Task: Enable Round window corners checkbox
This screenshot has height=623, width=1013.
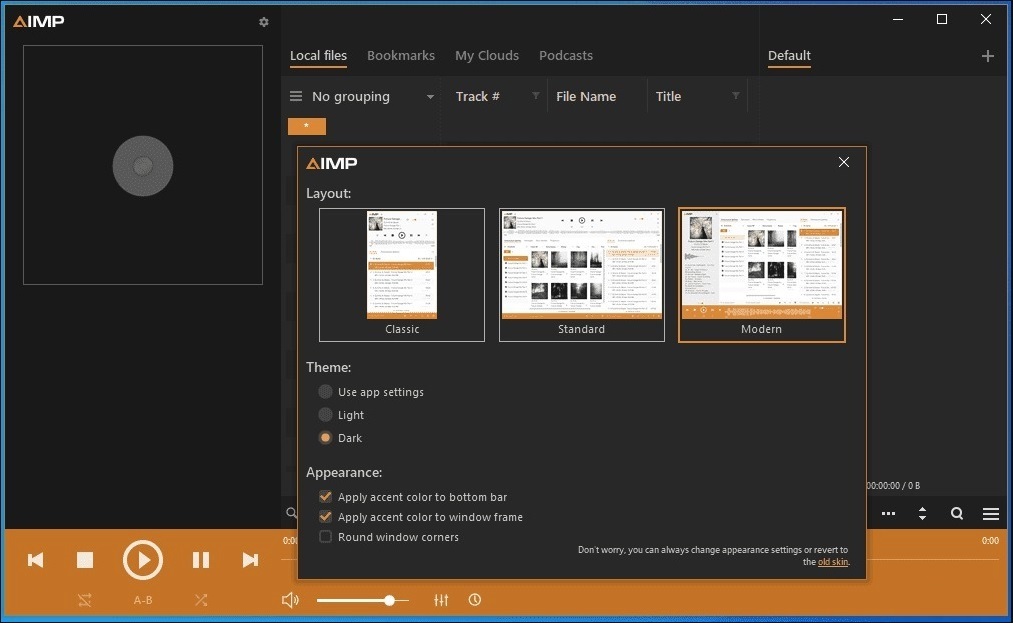Action: [325, 537]
